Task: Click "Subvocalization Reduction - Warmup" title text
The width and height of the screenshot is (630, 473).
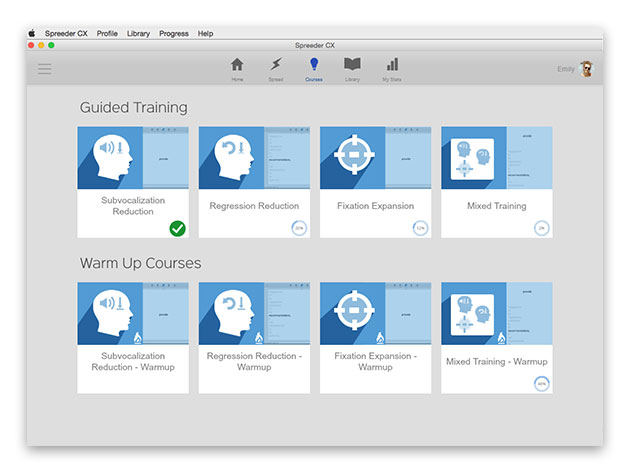Action: point(133,361)
